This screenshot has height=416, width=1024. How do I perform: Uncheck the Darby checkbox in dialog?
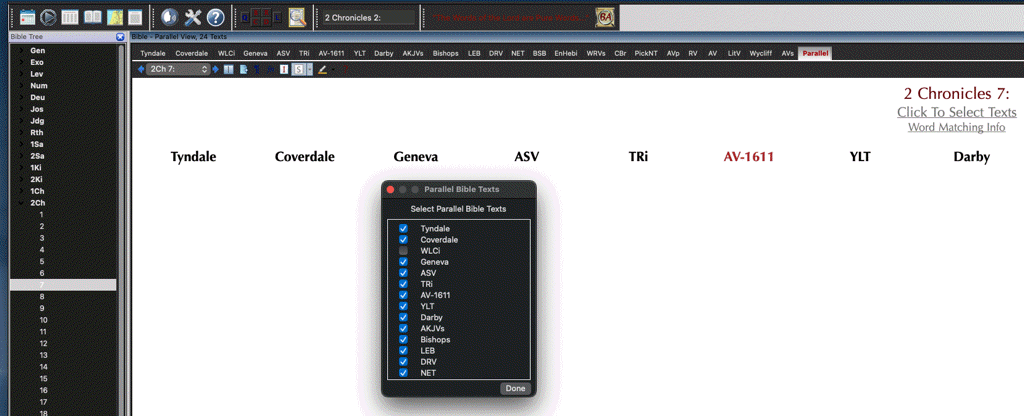(x=404, y=317)
